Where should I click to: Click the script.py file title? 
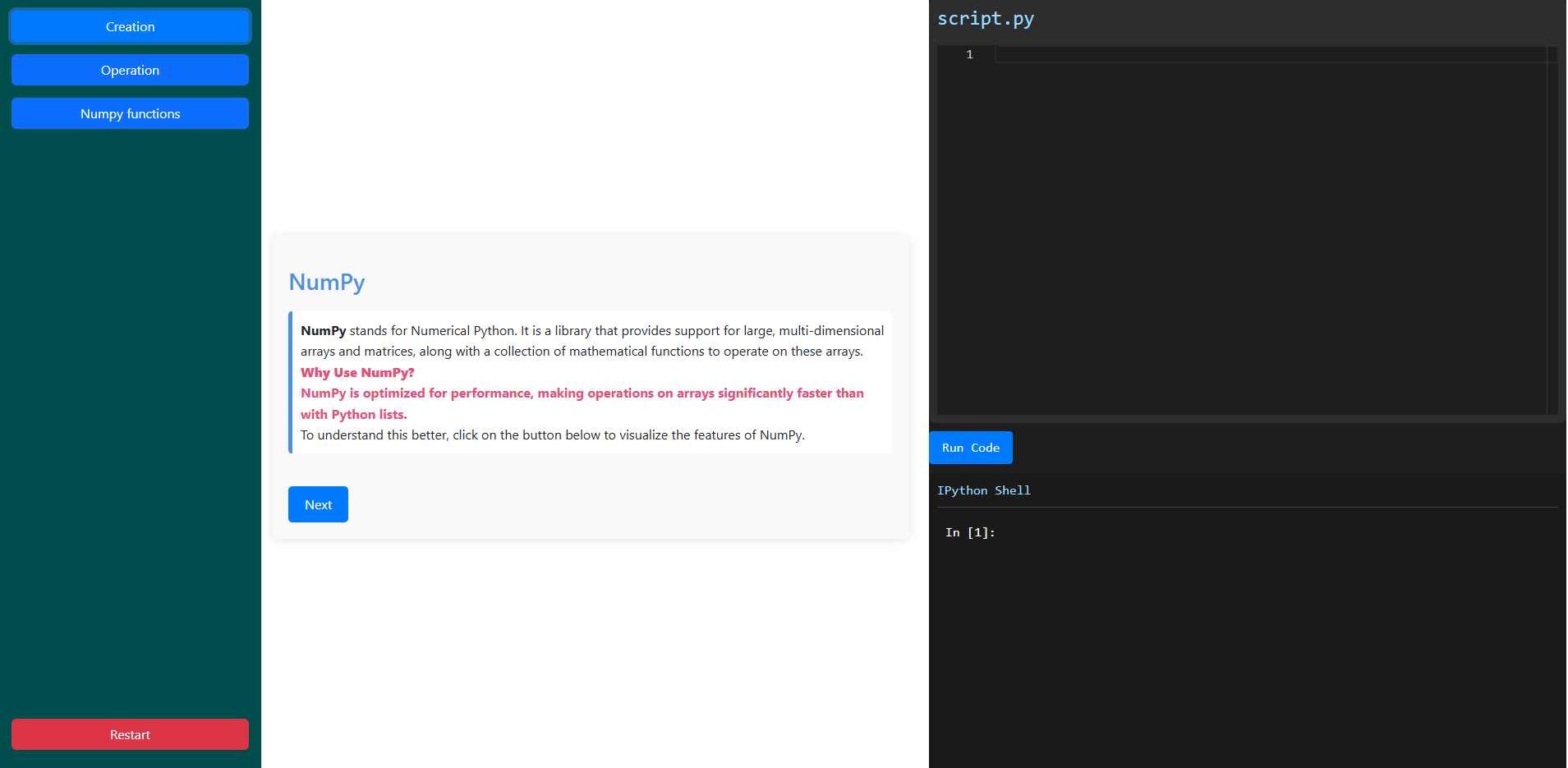(985, 19)
